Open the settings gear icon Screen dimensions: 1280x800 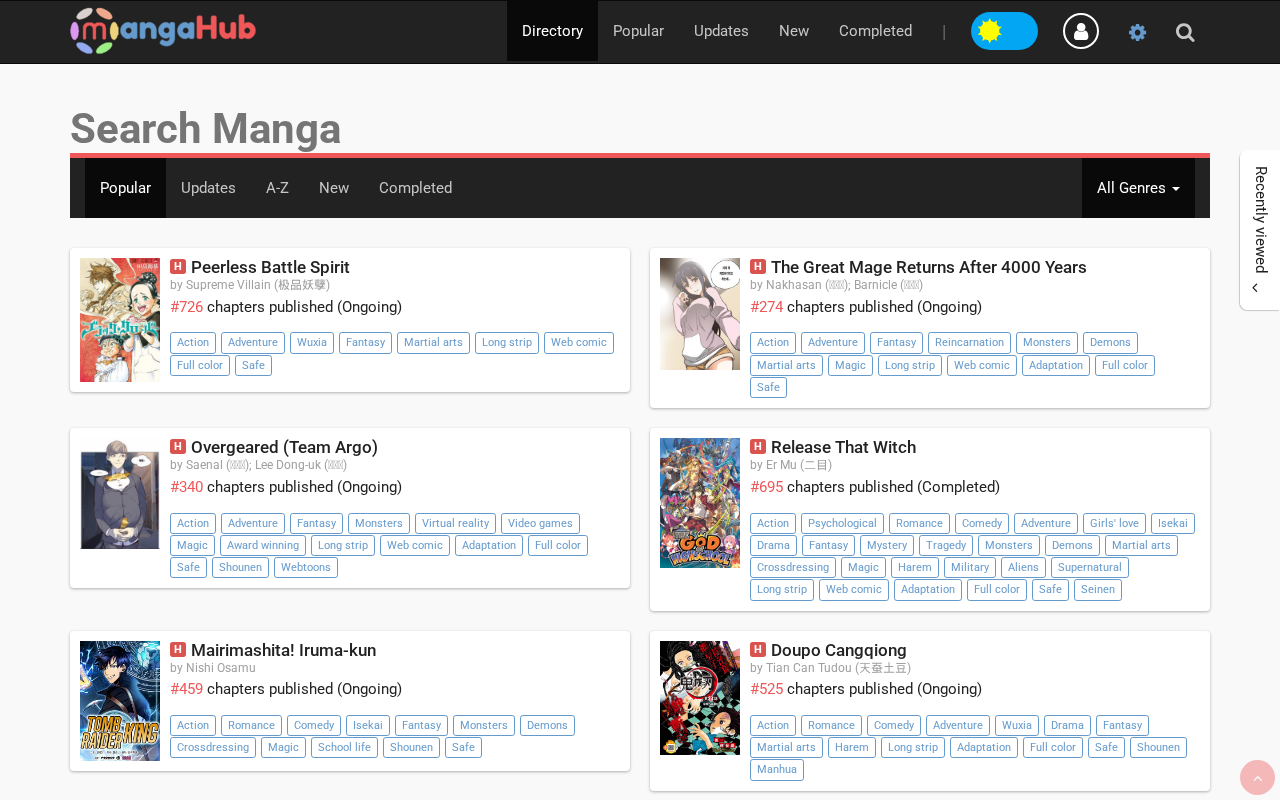pos(1137,32)
